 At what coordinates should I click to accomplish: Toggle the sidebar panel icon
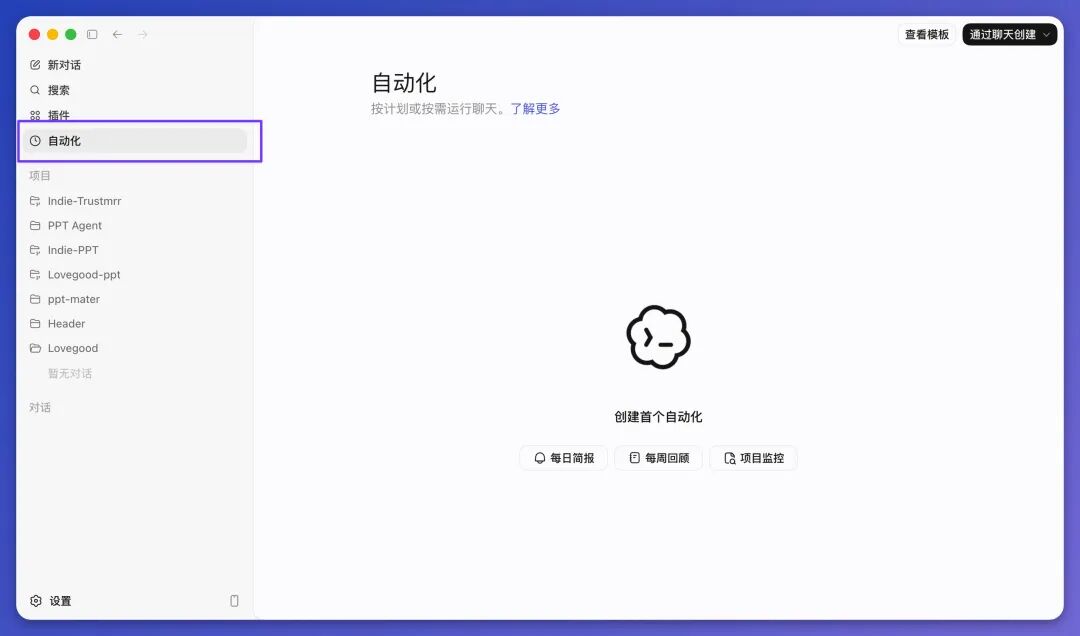92,34
